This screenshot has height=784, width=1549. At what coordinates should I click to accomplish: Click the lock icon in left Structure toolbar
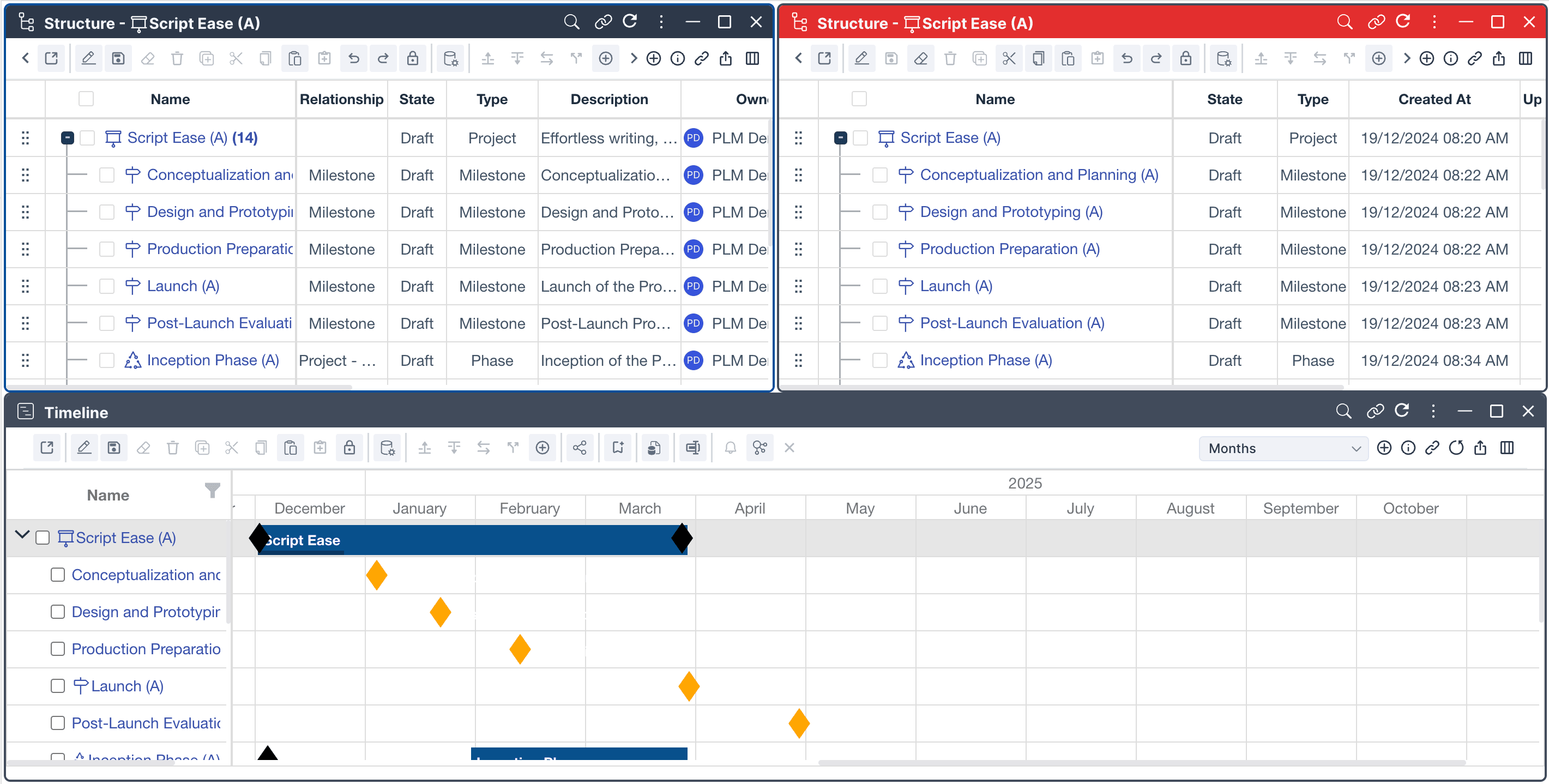click(x=413, y=58)
